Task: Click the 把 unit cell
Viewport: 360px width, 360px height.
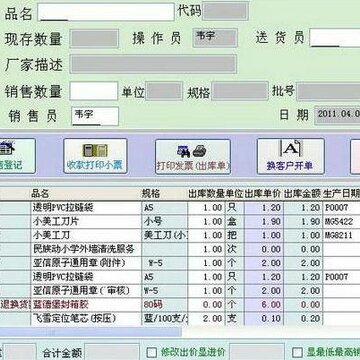Action: point(235,236)
